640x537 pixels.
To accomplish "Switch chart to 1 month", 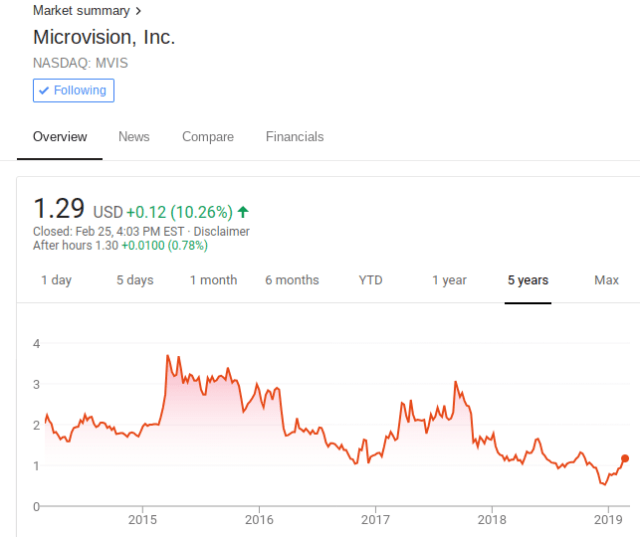I will click(x=213, y=280).
